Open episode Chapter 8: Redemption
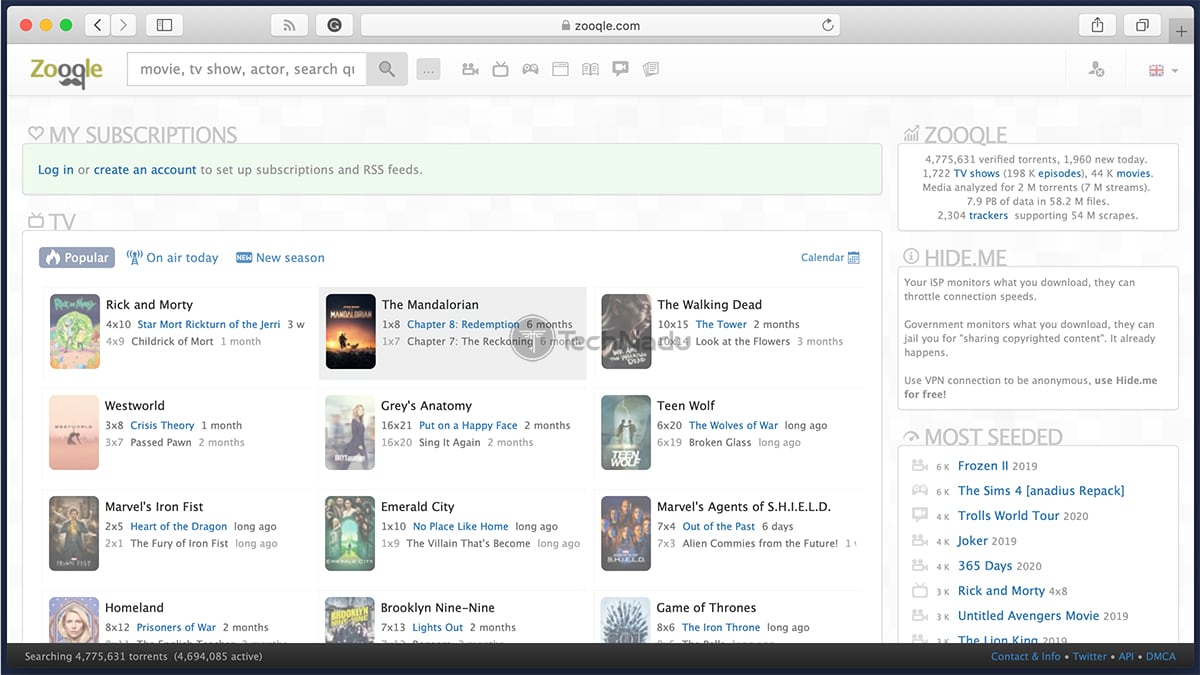 pyautogui.click(x=463, y=324)
